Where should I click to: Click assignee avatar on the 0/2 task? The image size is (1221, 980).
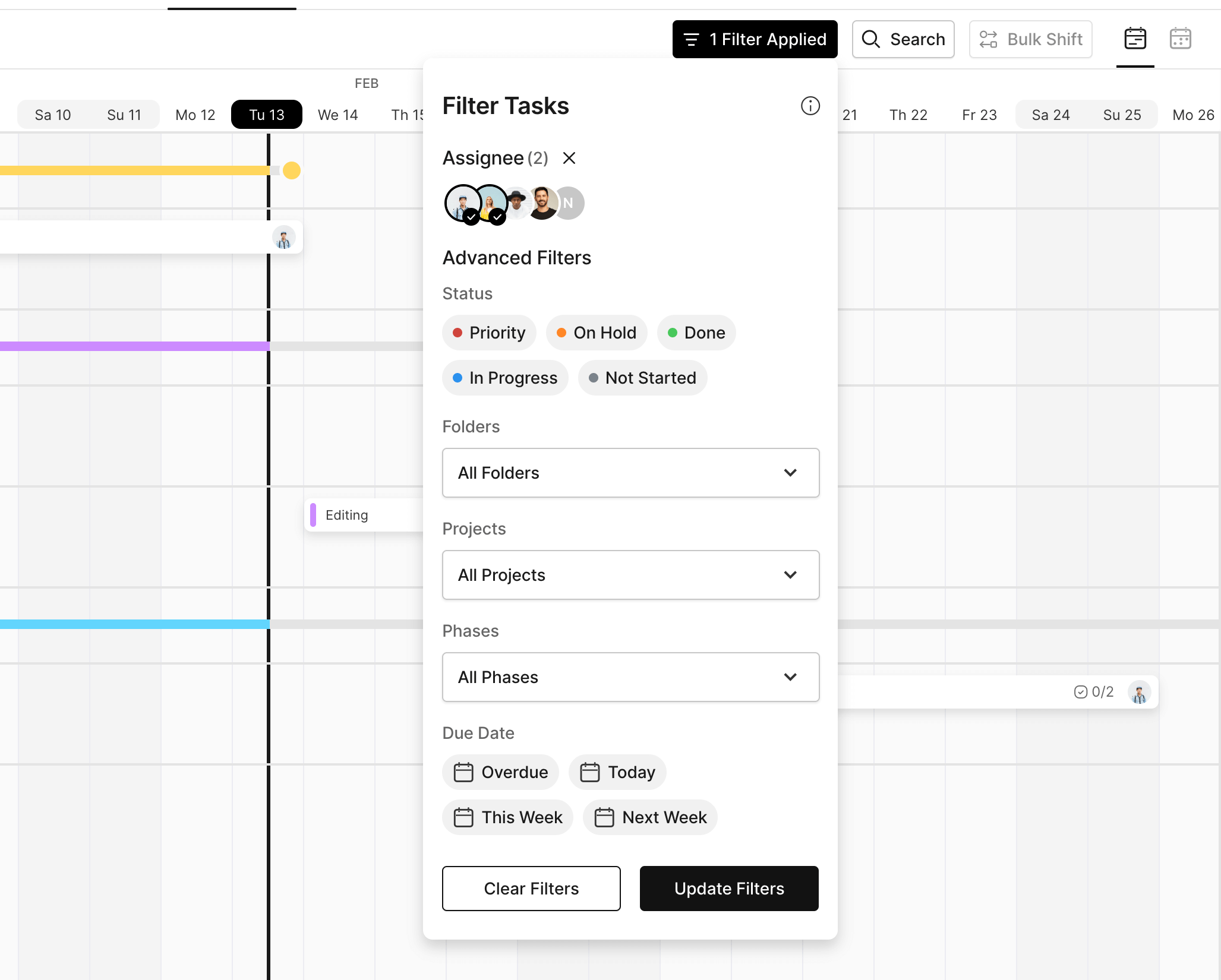(1138, 693)
